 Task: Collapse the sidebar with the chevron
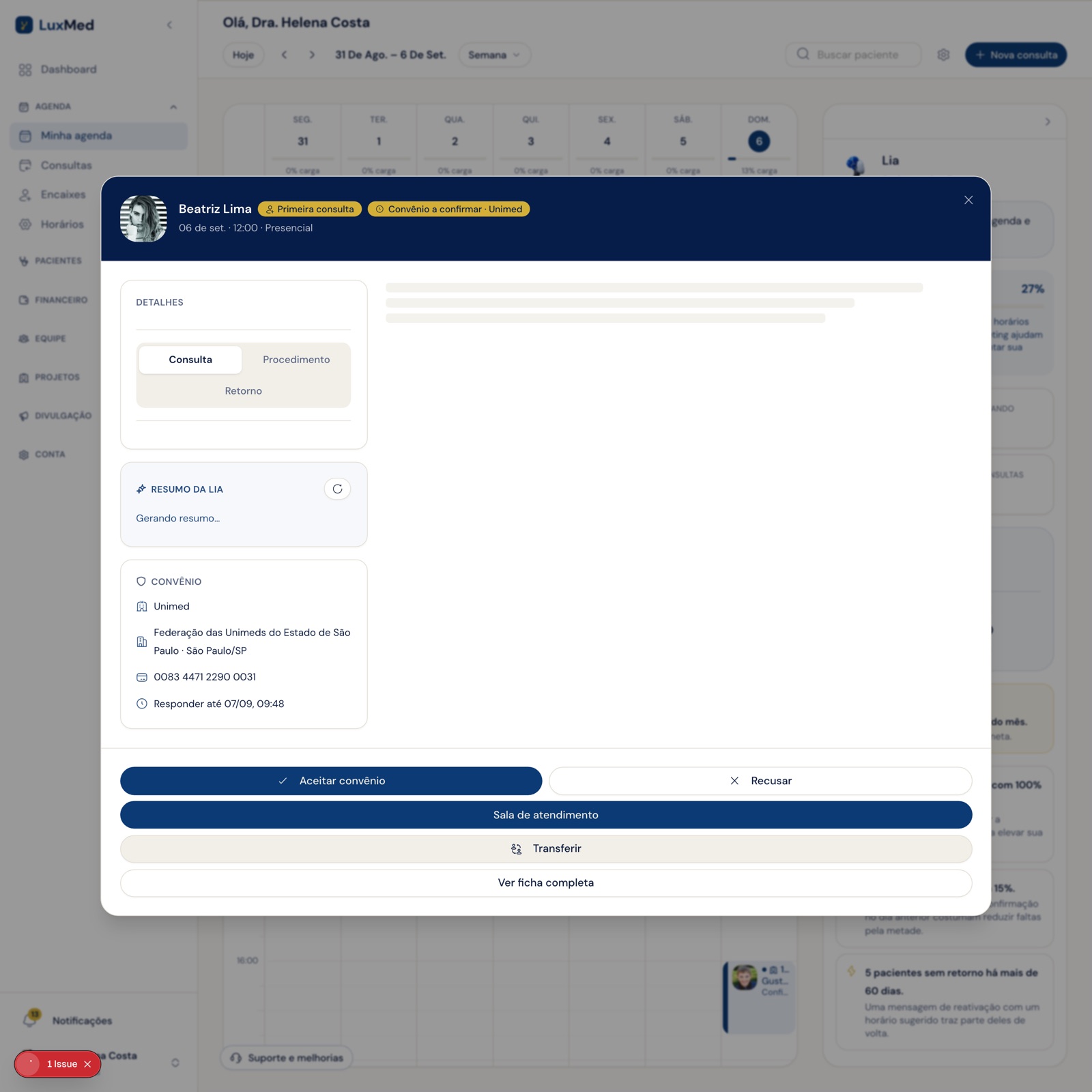[169, 25]
